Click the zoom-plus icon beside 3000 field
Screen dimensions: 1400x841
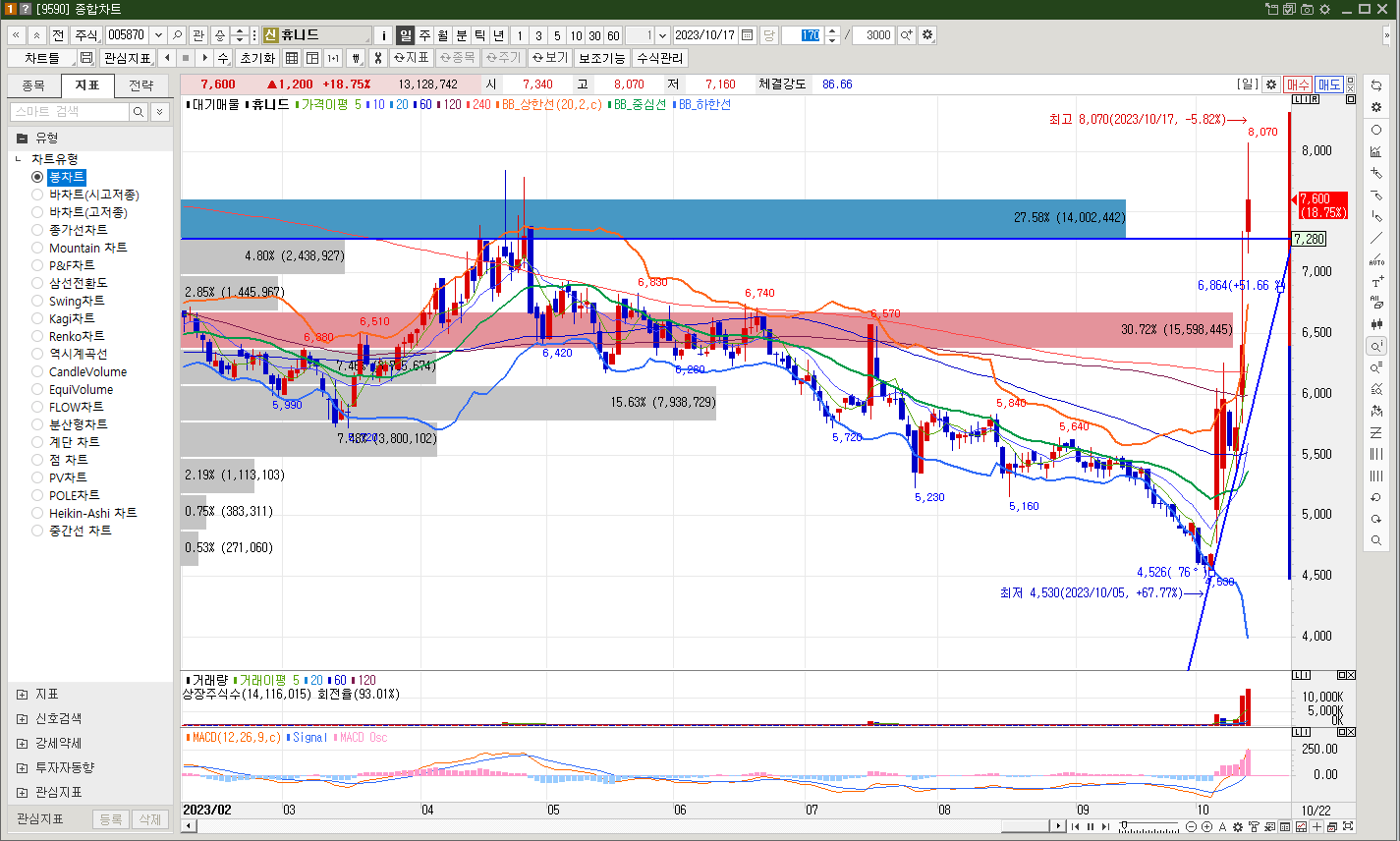pos(906,35)
